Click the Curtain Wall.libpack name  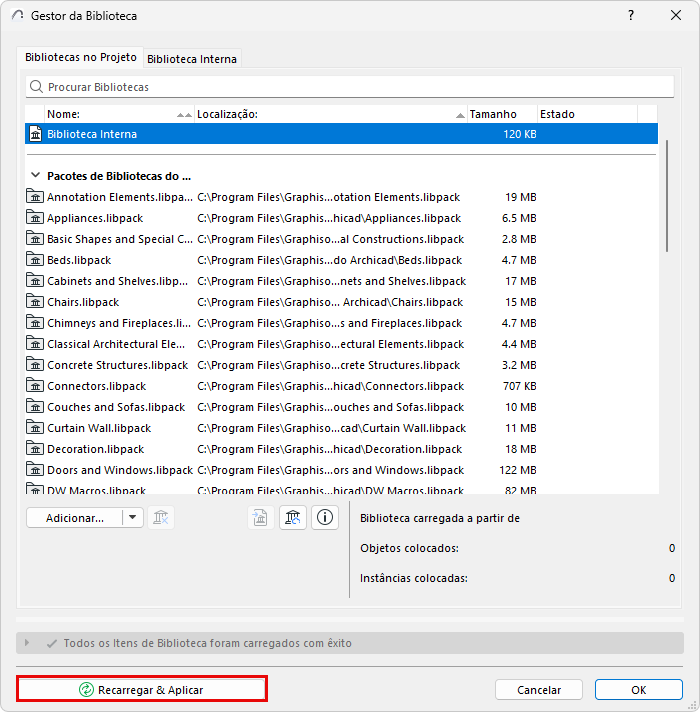pos(99,428)
